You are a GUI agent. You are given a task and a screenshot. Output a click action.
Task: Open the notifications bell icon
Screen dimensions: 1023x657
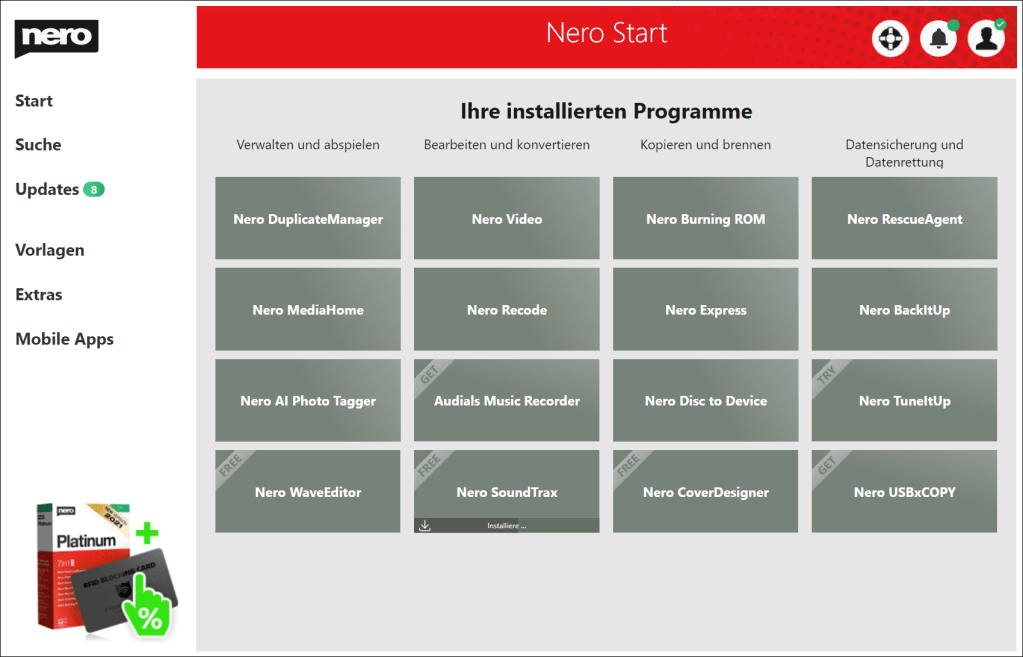938,39
